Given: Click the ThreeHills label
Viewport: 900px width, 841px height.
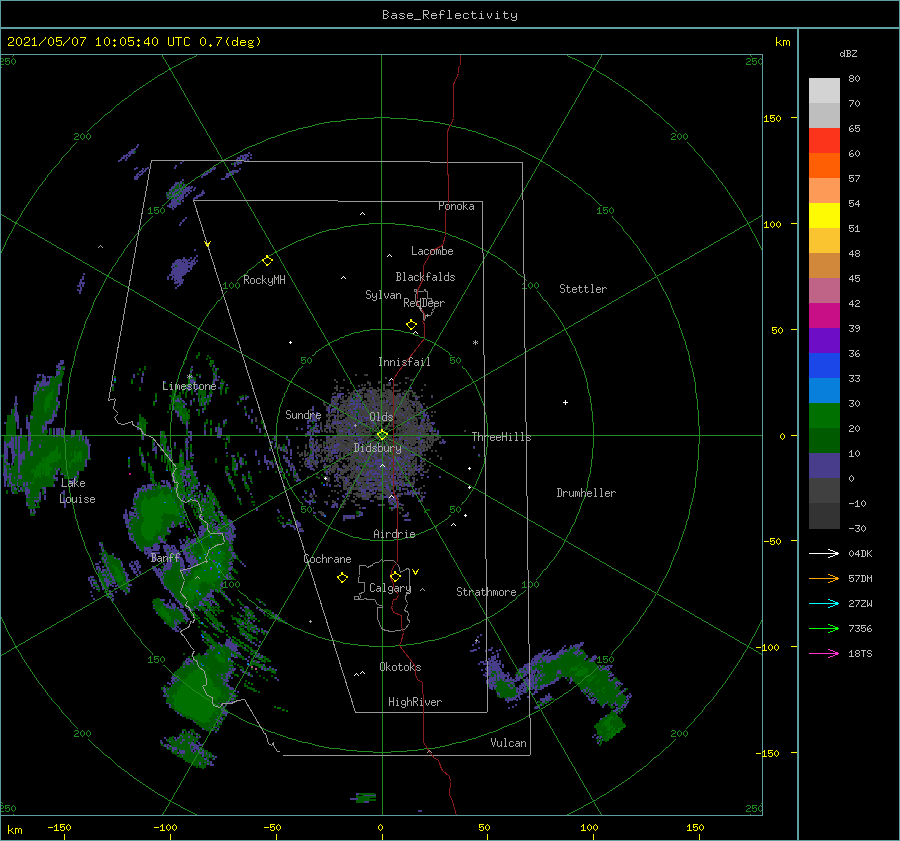Looking at the screenshot, I should tap(501, 437).
